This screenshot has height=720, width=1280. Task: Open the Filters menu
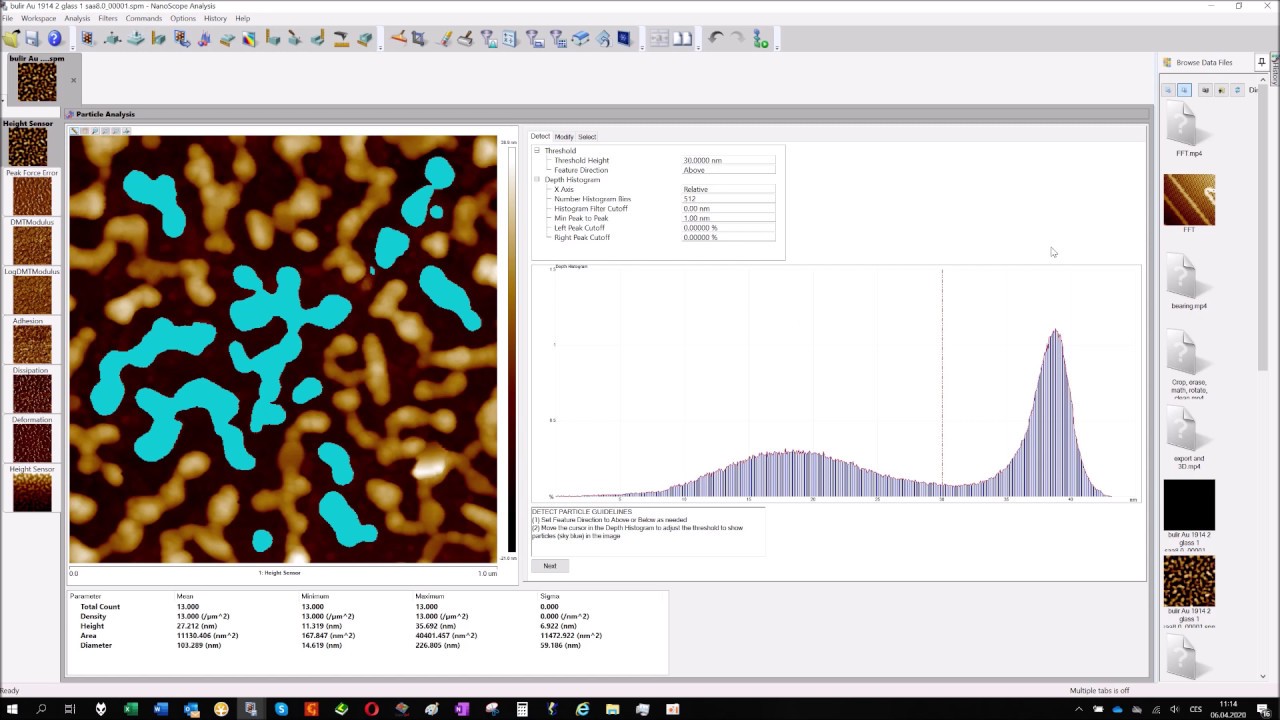coord(108,18)
